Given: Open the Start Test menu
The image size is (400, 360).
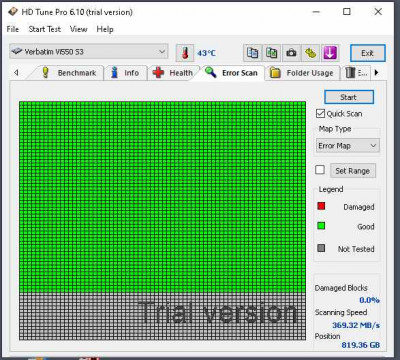Looking at the screenshot, I should 45,29.
